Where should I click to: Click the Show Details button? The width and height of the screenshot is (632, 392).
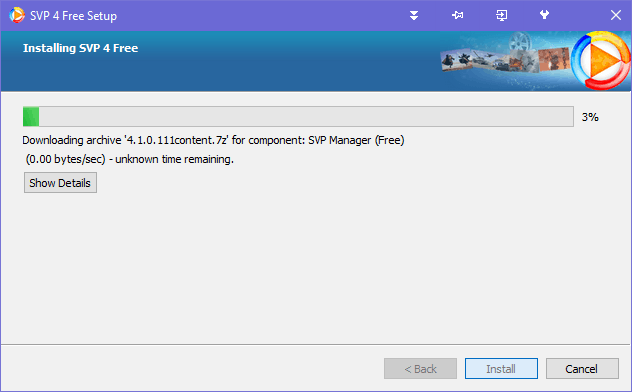pos(60,183)
